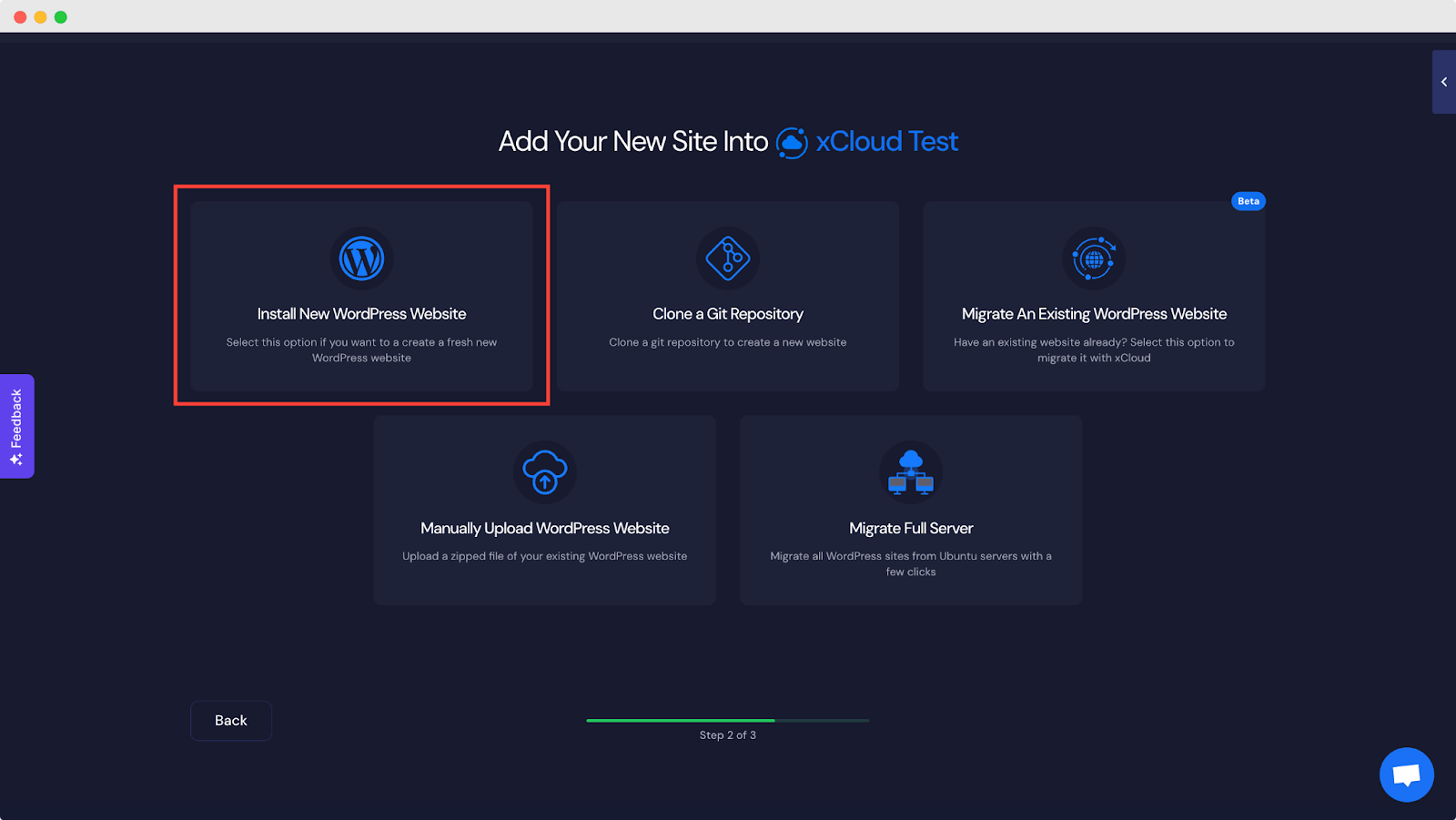
Task: Go back using the Back button
Action: 230,720
